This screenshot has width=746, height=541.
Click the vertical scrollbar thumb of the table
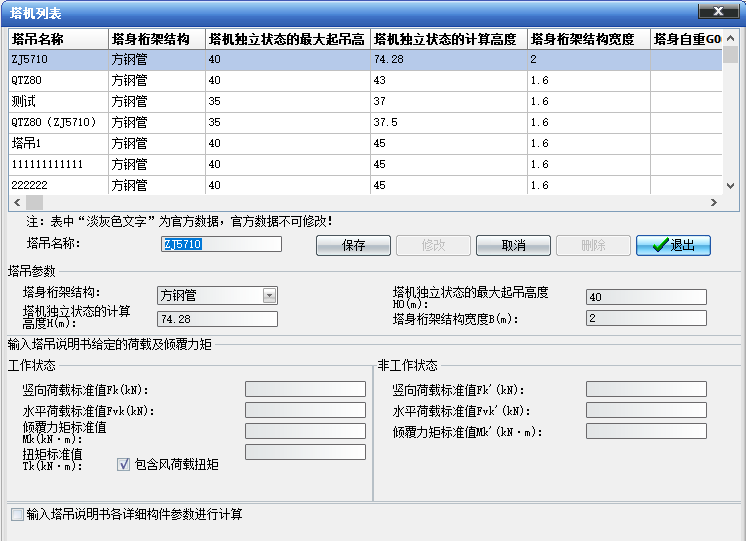731,55
